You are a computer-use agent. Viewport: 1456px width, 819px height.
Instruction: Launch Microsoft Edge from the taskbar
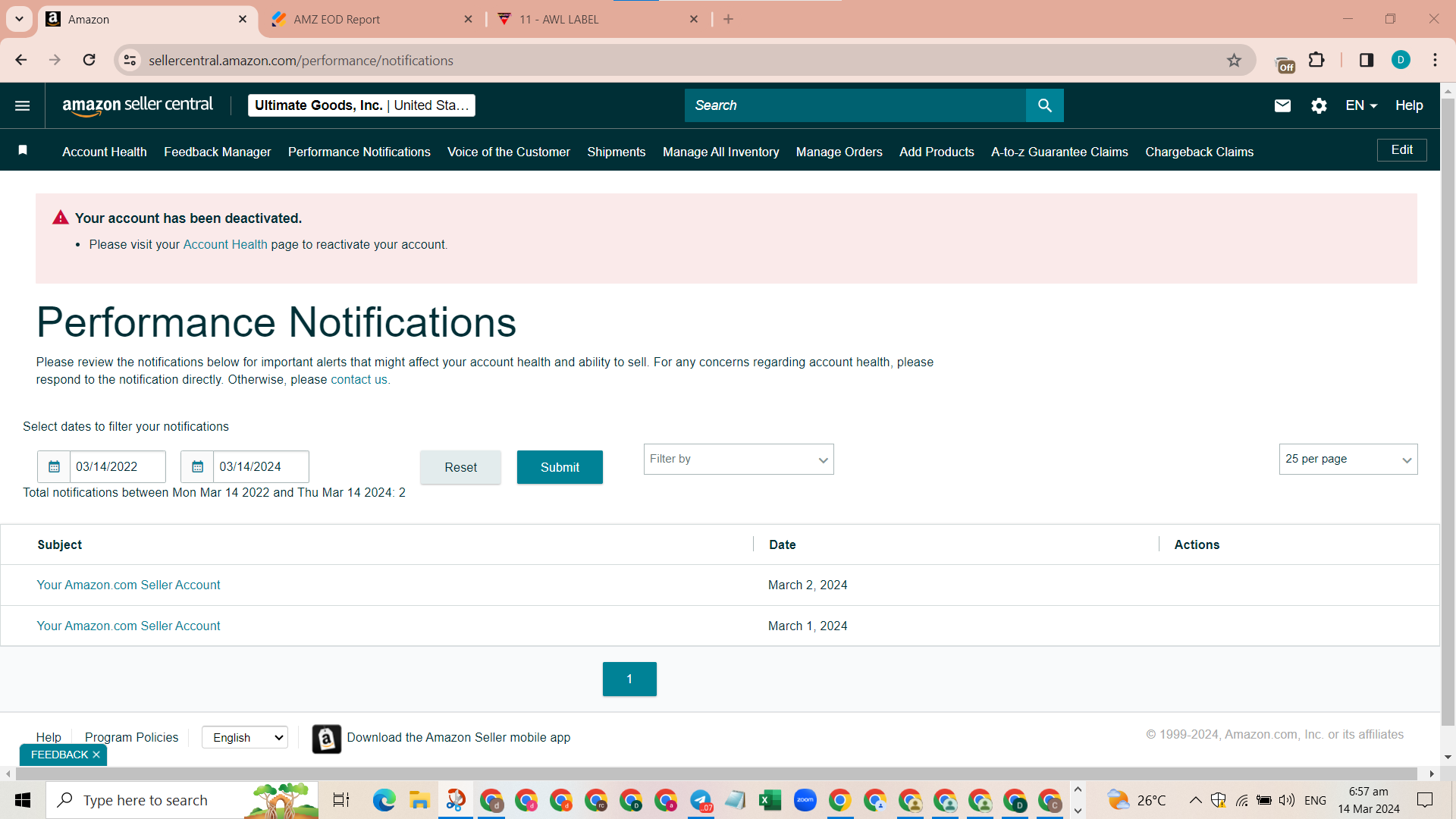pos(384,800)
